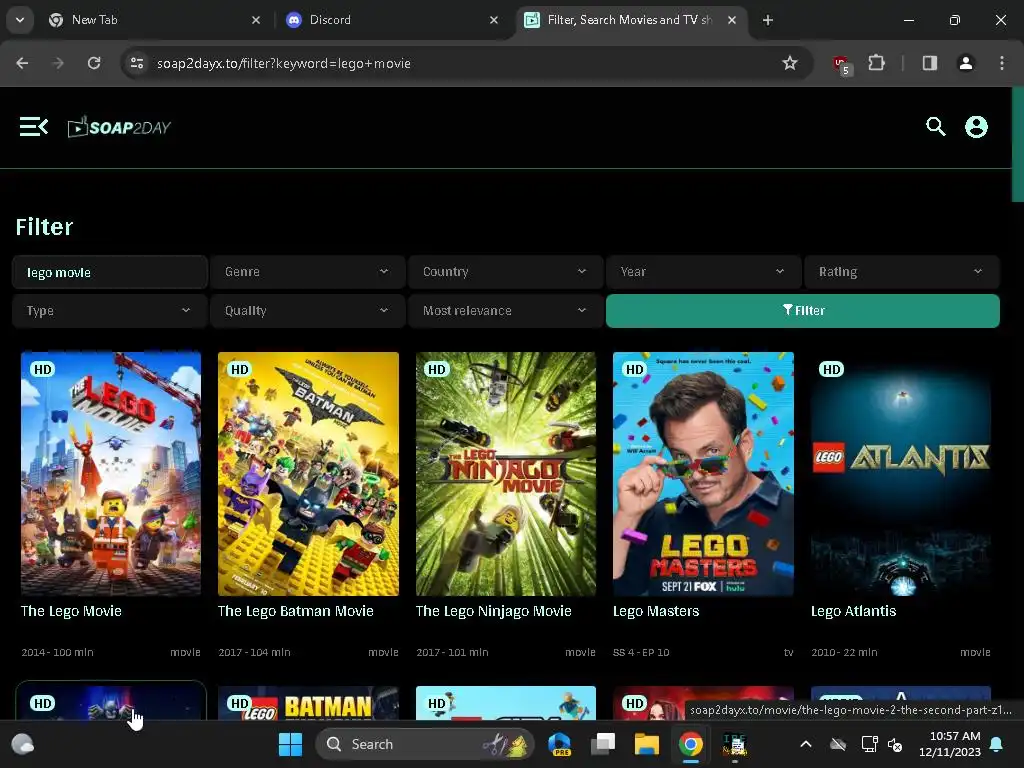This screenshot has width=1024, height=768.
Task: Open the Chrome profile icon
Action: (965, 63)
